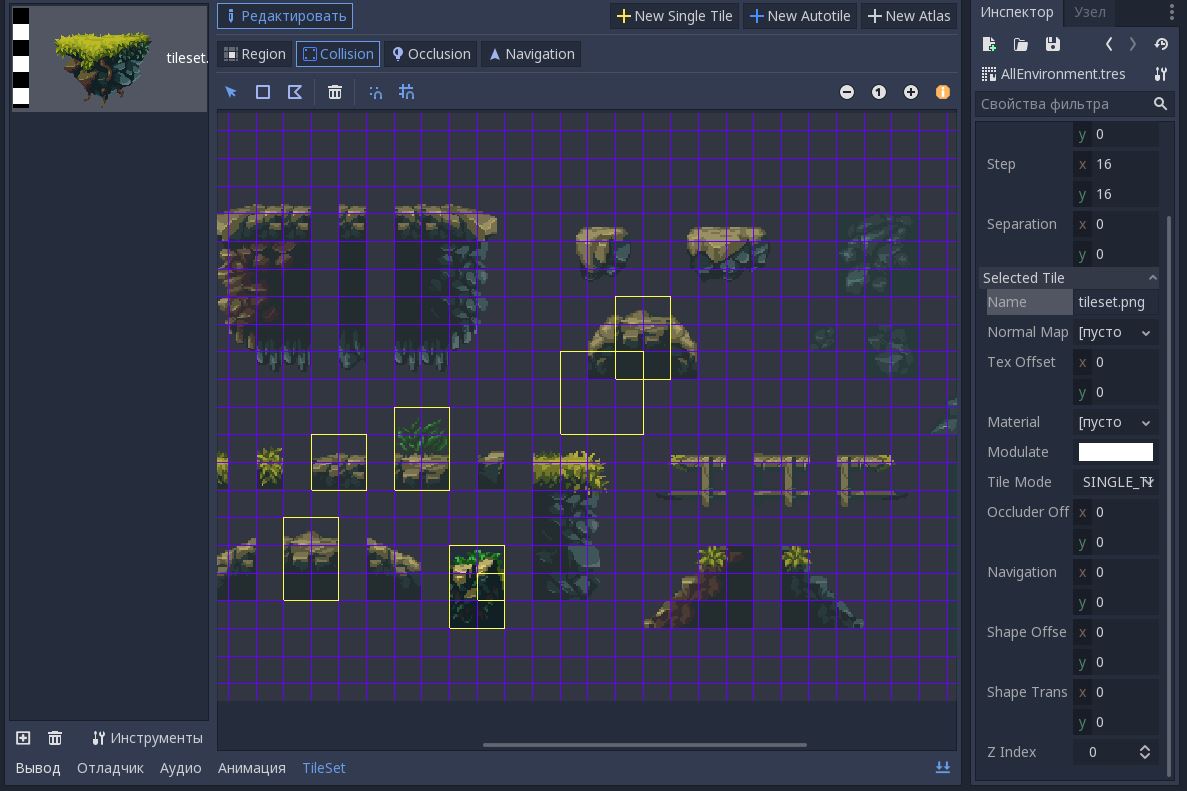Image resolution: width=1187 pixels, height=791 pixels.
Task: Click the Modulate white color swatch
Action: (x=1116, y=452)
